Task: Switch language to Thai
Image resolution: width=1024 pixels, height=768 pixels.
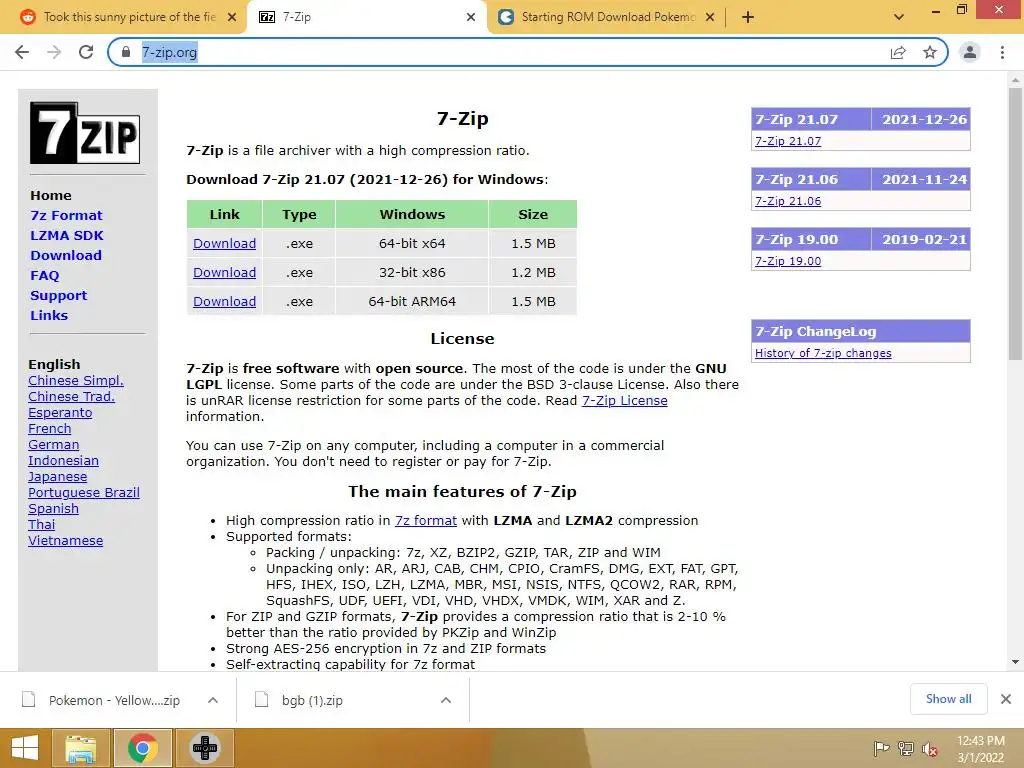Action: pyautogui.click(x=42, y=524)
